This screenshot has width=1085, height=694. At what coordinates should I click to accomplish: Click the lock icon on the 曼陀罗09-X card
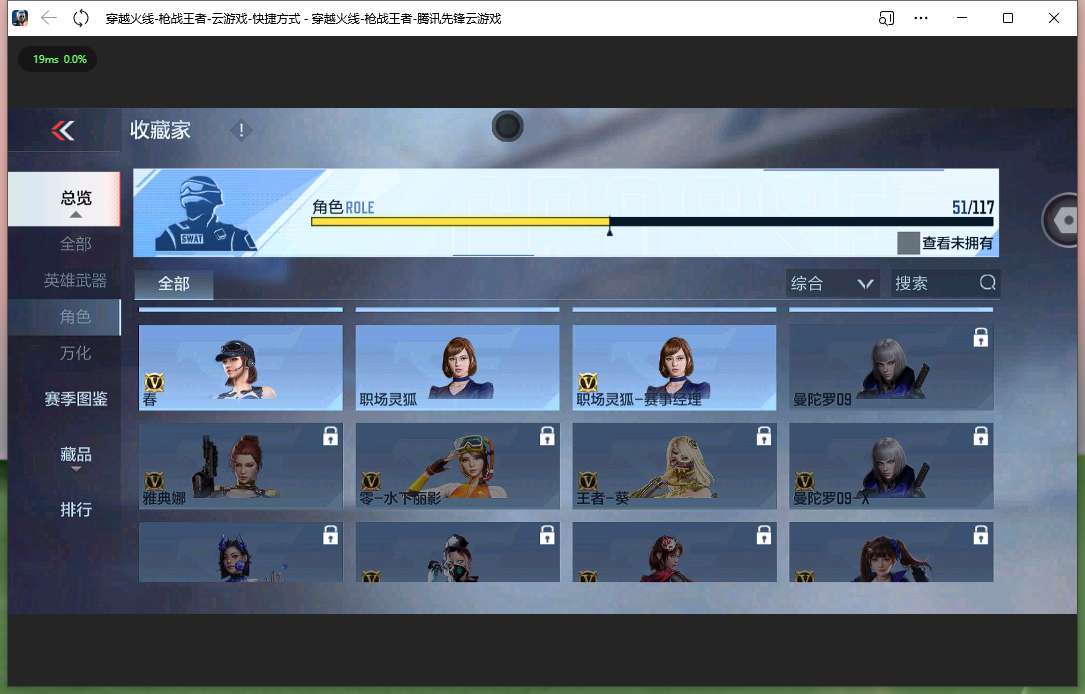tap(981, 436)
